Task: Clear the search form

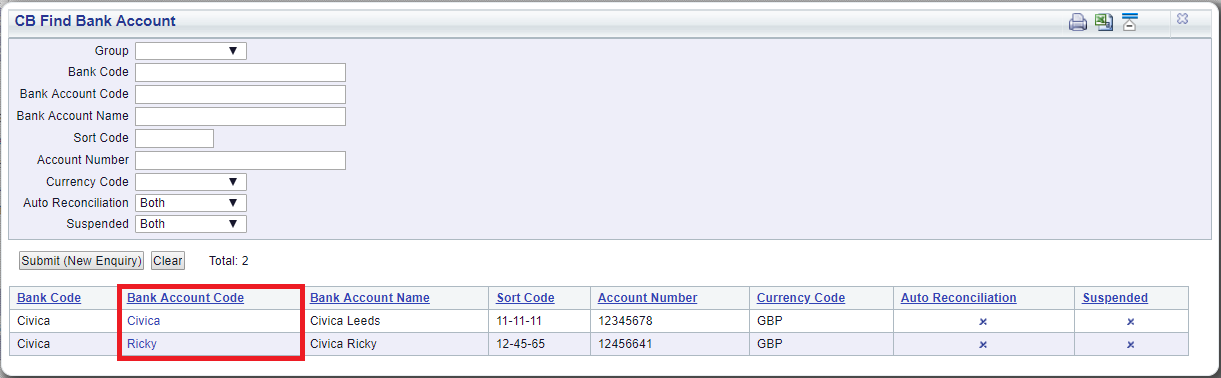Action: [x=168, y=261]
